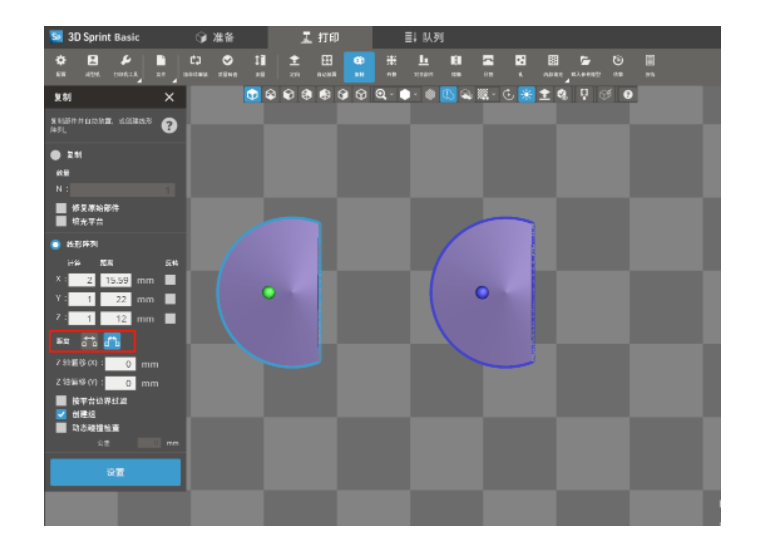Select the measure ruler icon in the toolbar
Image resolution: width=765 pixels, height=546 pixels.
[x=260, y=61]
